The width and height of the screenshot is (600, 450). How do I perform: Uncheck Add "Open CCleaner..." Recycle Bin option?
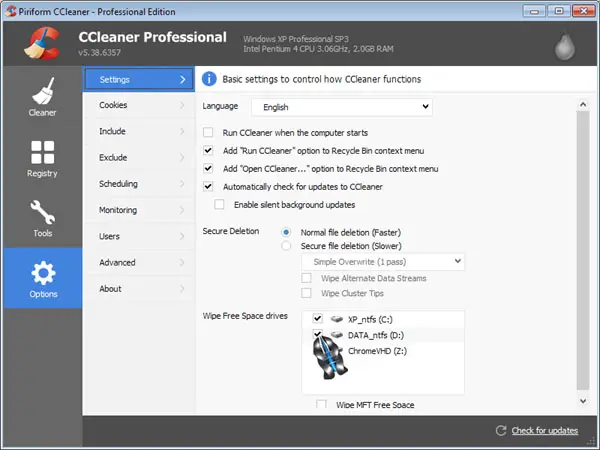pos(208,168)
